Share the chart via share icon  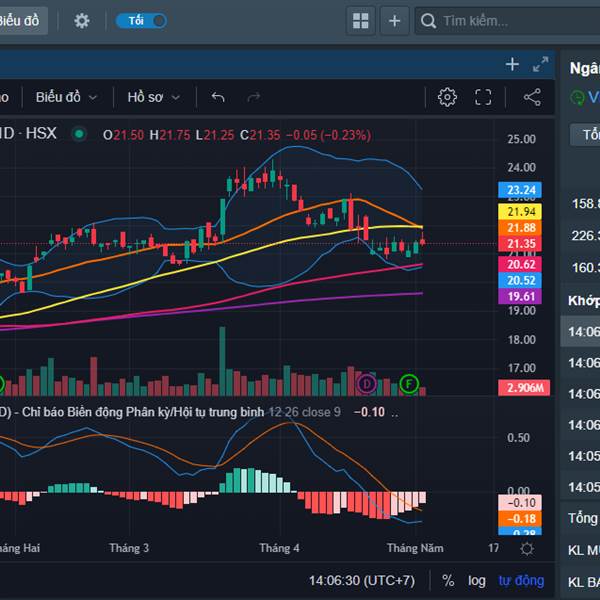pos(532,97)
